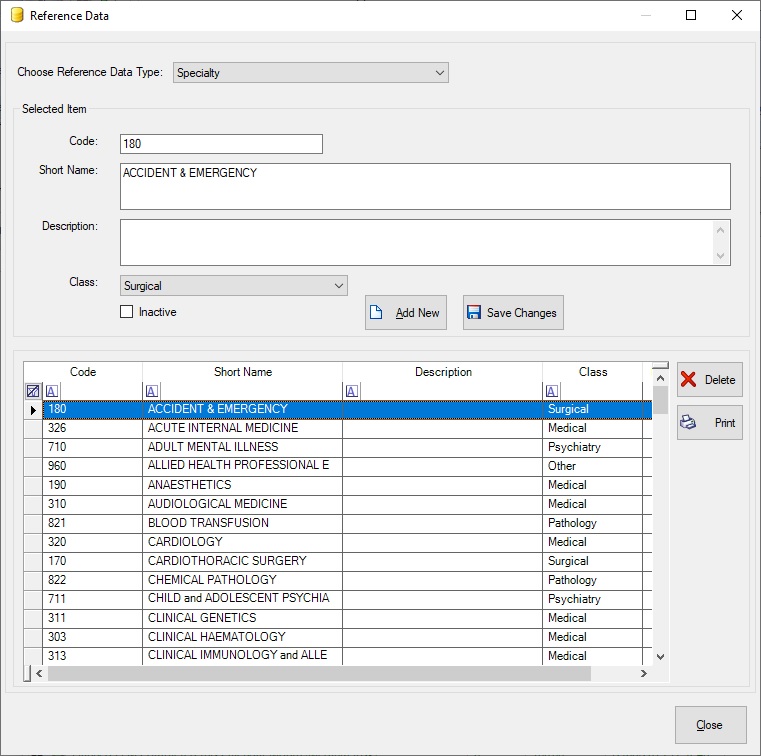Click the row indicator arrow for code 180
This screenshot has width=761, height=756.
(33, 410)
